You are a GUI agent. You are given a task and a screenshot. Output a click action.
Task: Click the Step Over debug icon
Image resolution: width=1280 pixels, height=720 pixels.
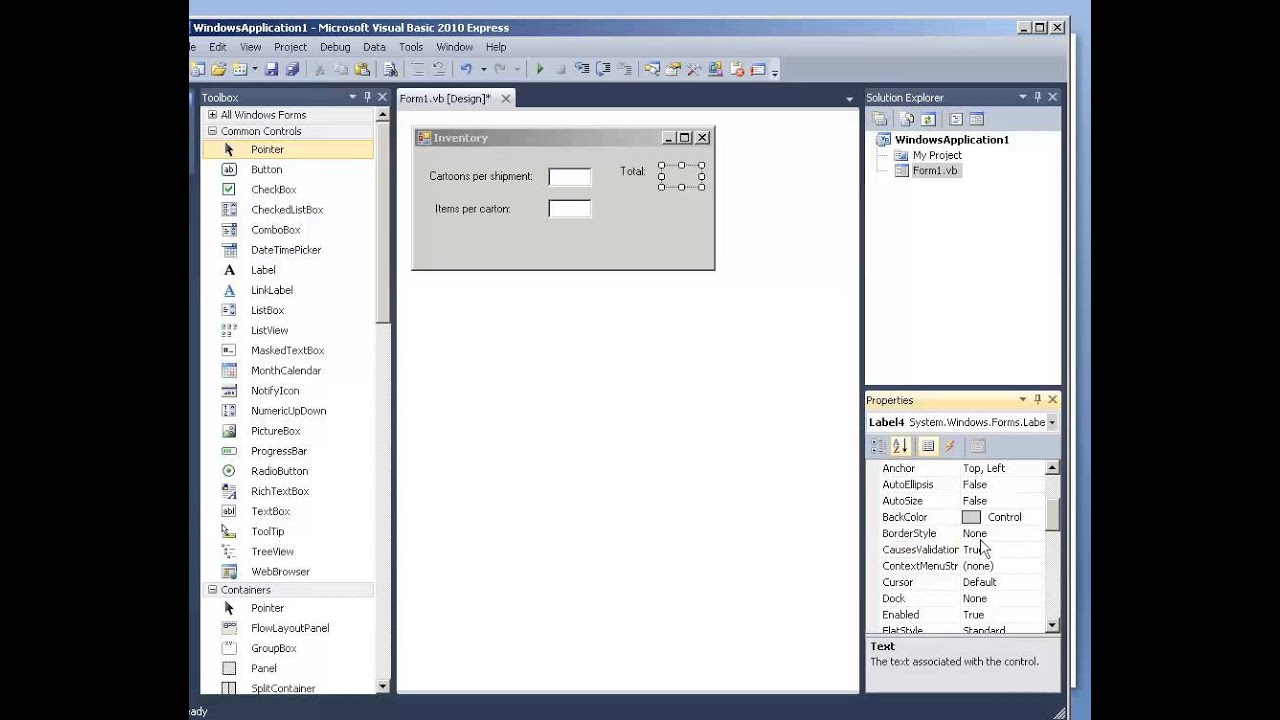coord(603,69)
